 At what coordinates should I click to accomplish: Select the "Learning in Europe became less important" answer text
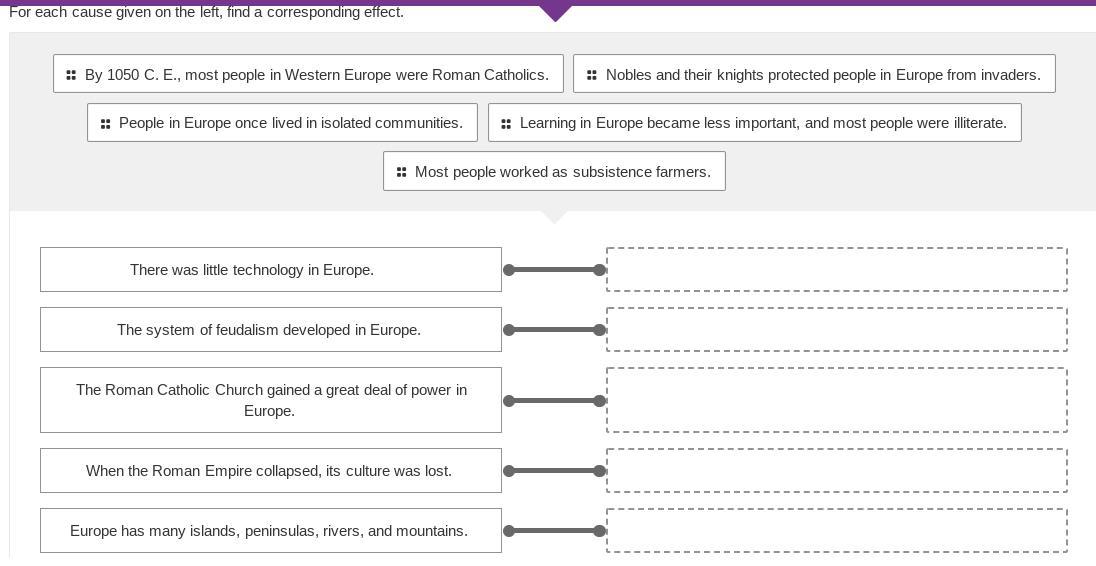tap(762, 123)
